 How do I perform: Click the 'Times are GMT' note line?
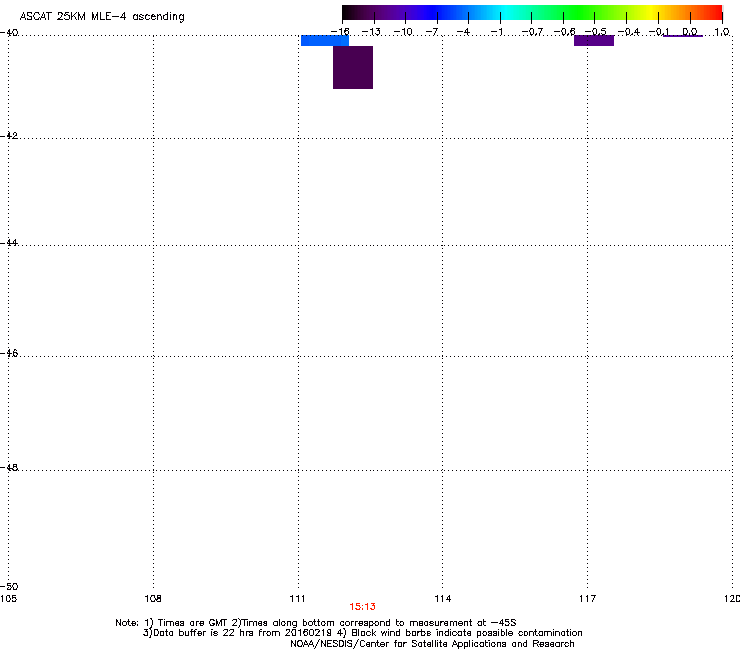pos(316,623)
